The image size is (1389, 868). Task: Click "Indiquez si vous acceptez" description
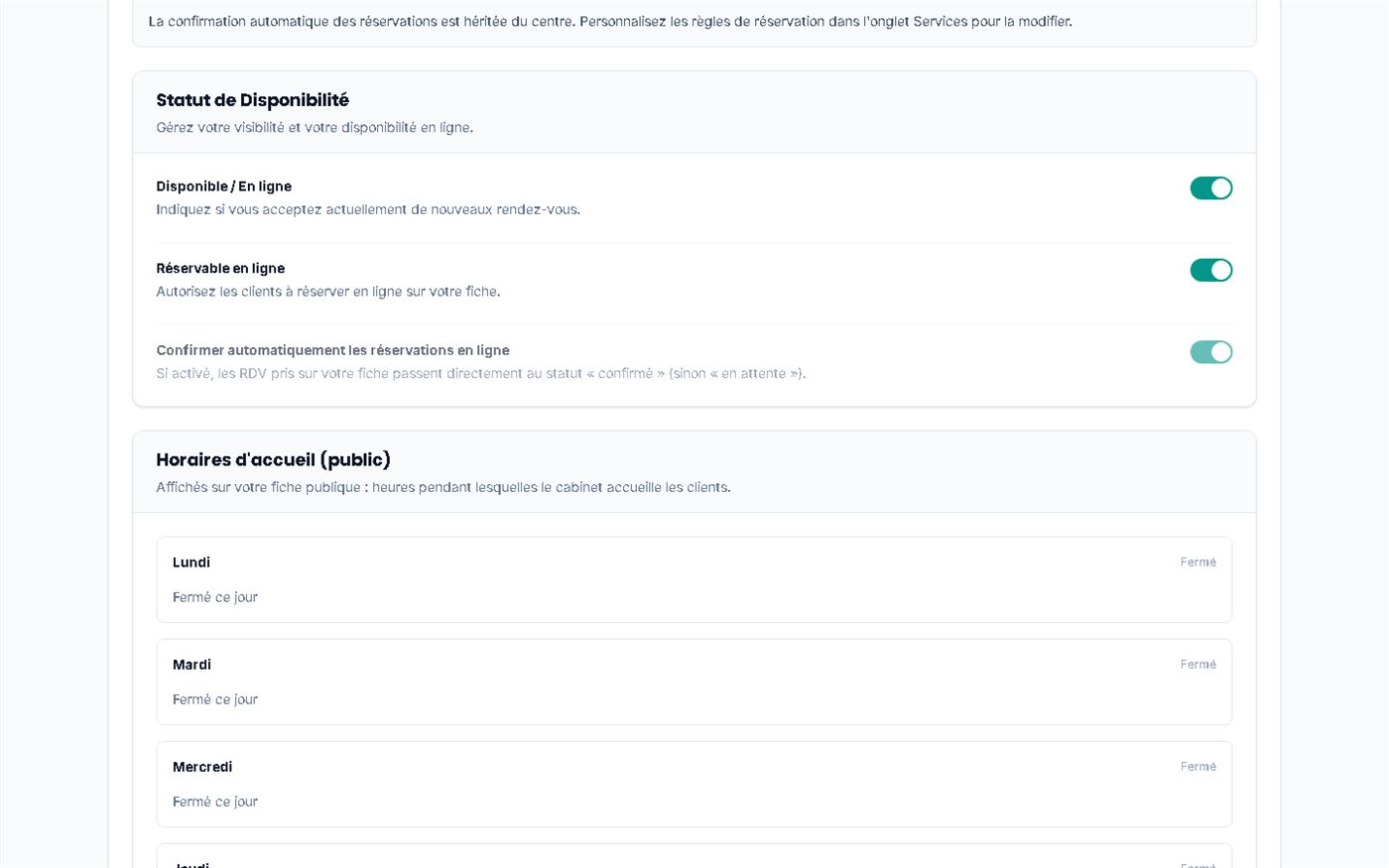tap(368, 209)
